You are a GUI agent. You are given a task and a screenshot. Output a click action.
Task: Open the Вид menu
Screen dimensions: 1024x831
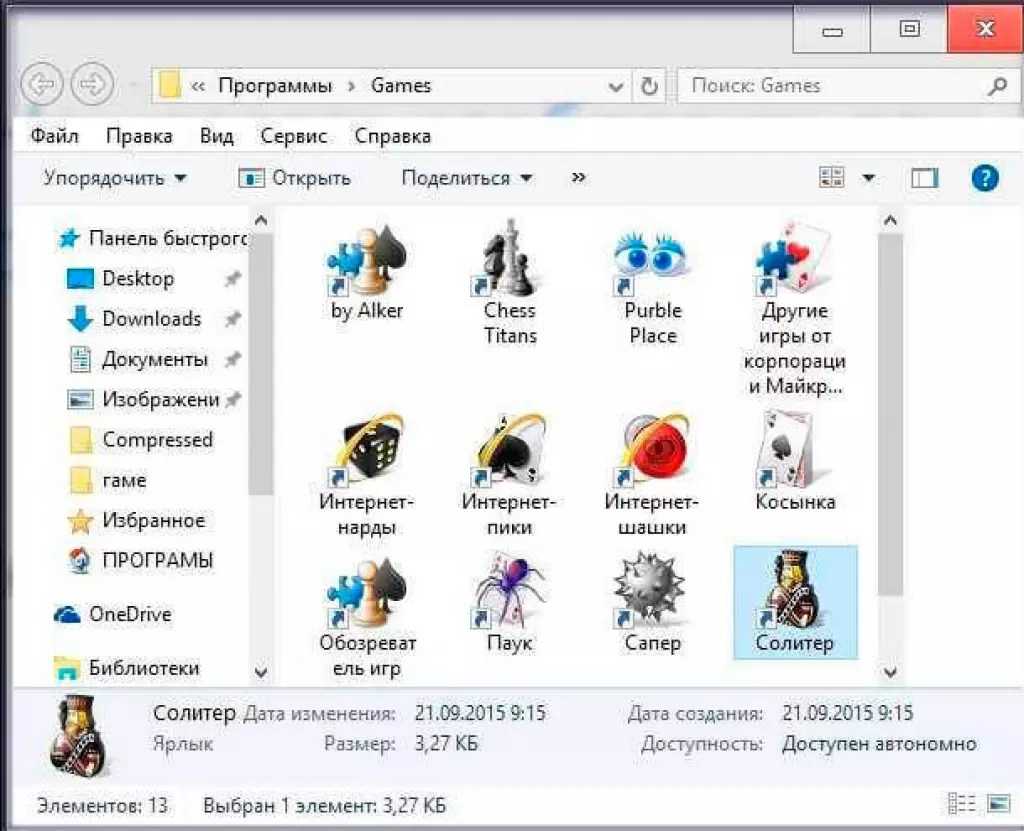[x=216, y=136]
